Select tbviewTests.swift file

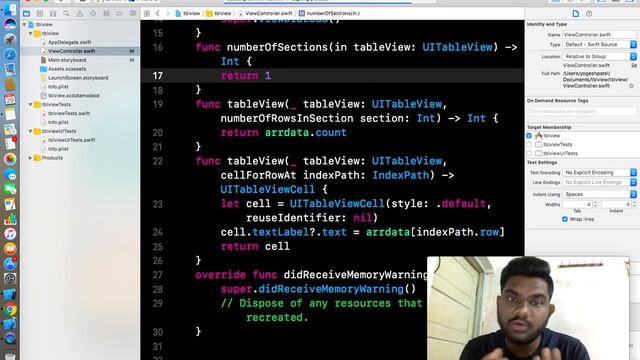(x=69, y=113)
